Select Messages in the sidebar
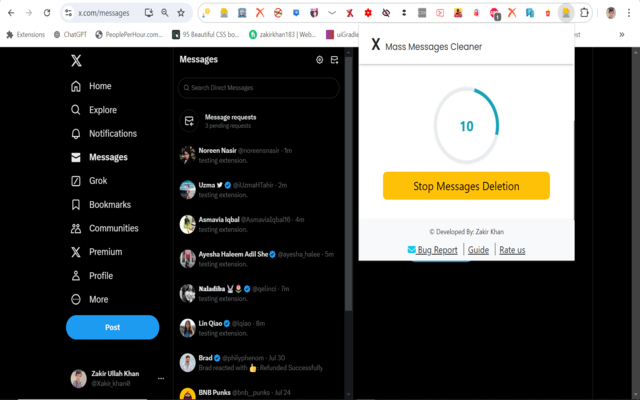Image resolution: width=640 pixels, height=400 pixels. coord(99,157)
